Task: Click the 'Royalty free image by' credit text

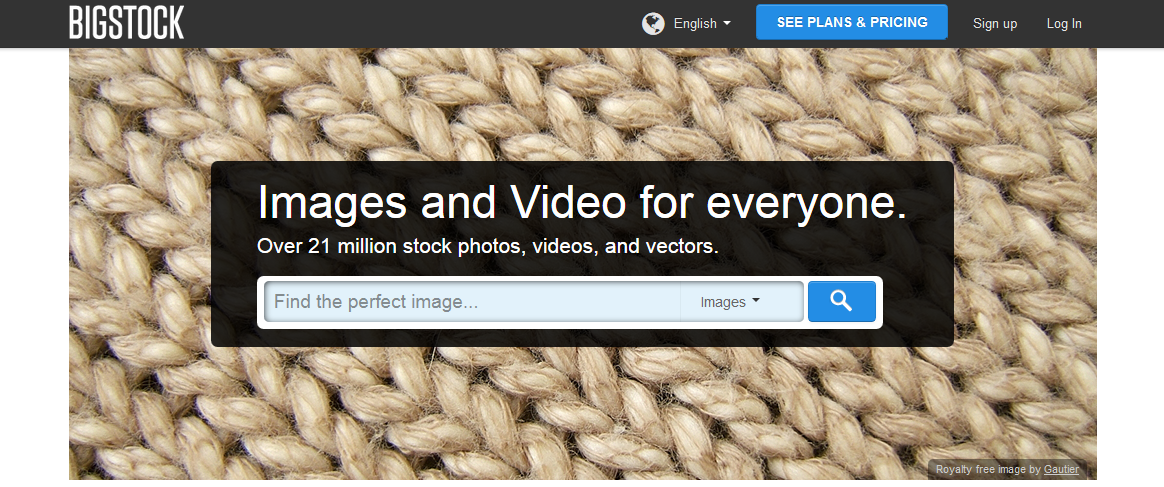Action: click(988, 469)
